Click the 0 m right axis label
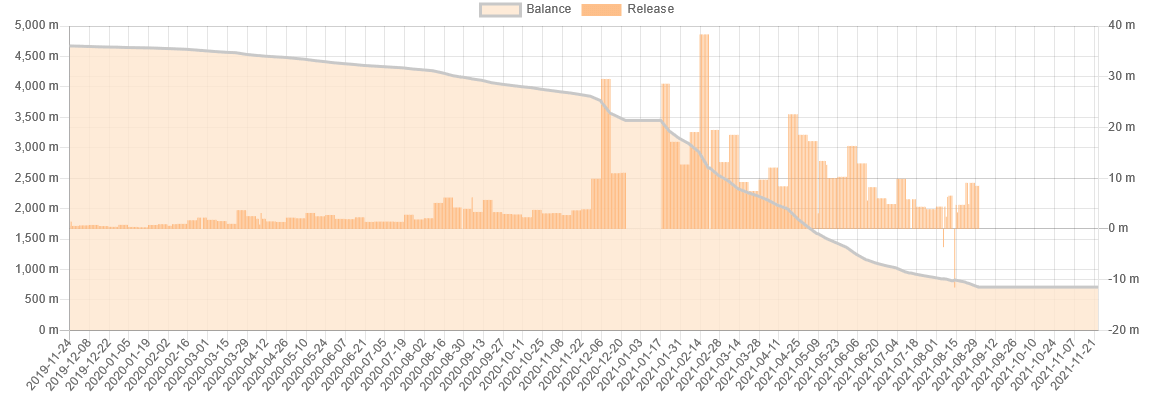Viewport: 1154px width, 413px height. tap(1117, 228)
